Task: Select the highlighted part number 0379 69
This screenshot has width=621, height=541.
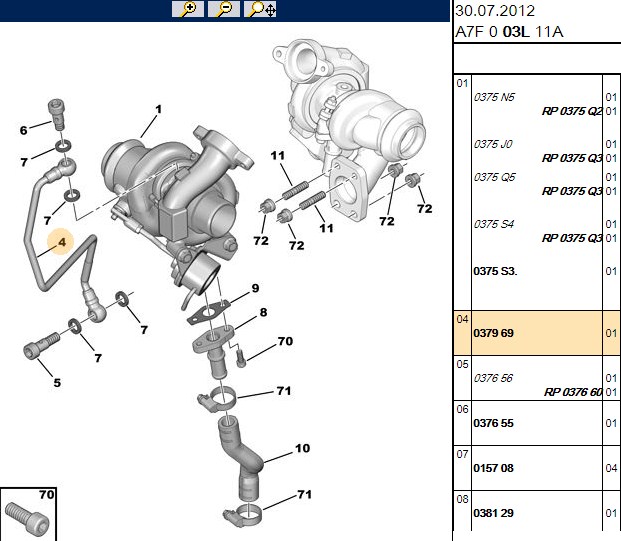Action: [x=493, y=333]
